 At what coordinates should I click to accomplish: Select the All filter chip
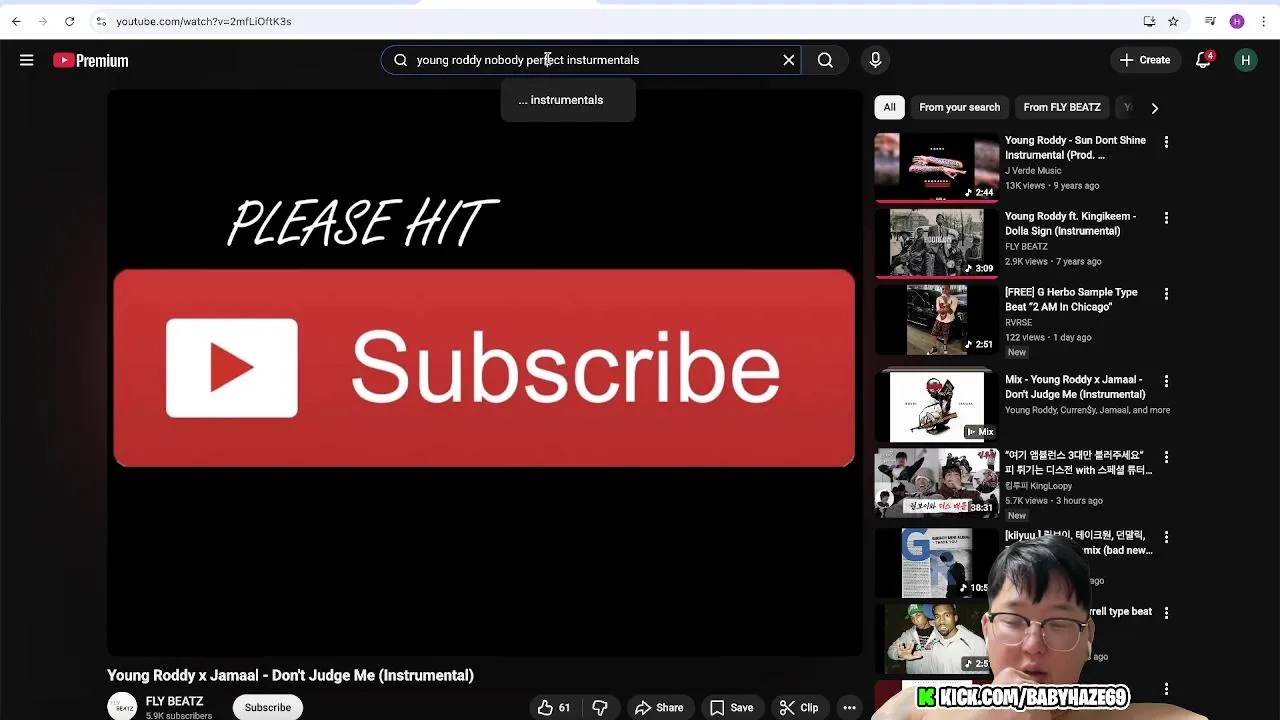point(889,107)
